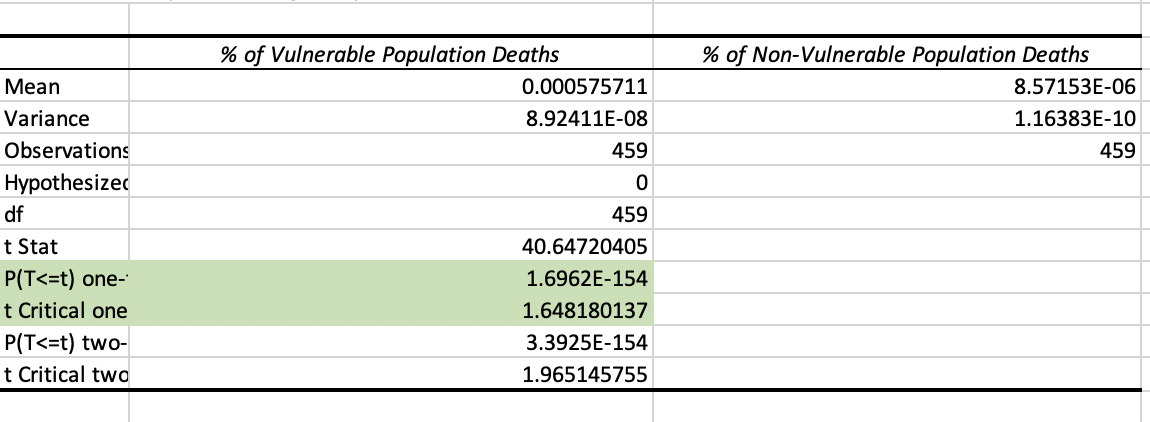The image size is (1150, 422).
Task: Click the Observations row label cell
Action: pyautogui.click(x=65, y=150)
